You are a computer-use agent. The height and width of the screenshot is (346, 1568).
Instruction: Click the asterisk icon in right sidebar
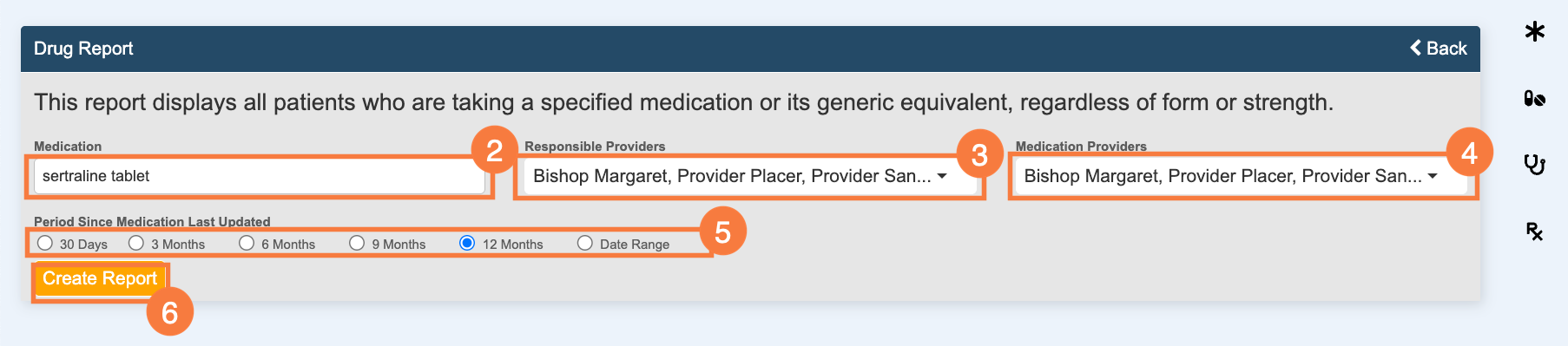point(1534,32)
